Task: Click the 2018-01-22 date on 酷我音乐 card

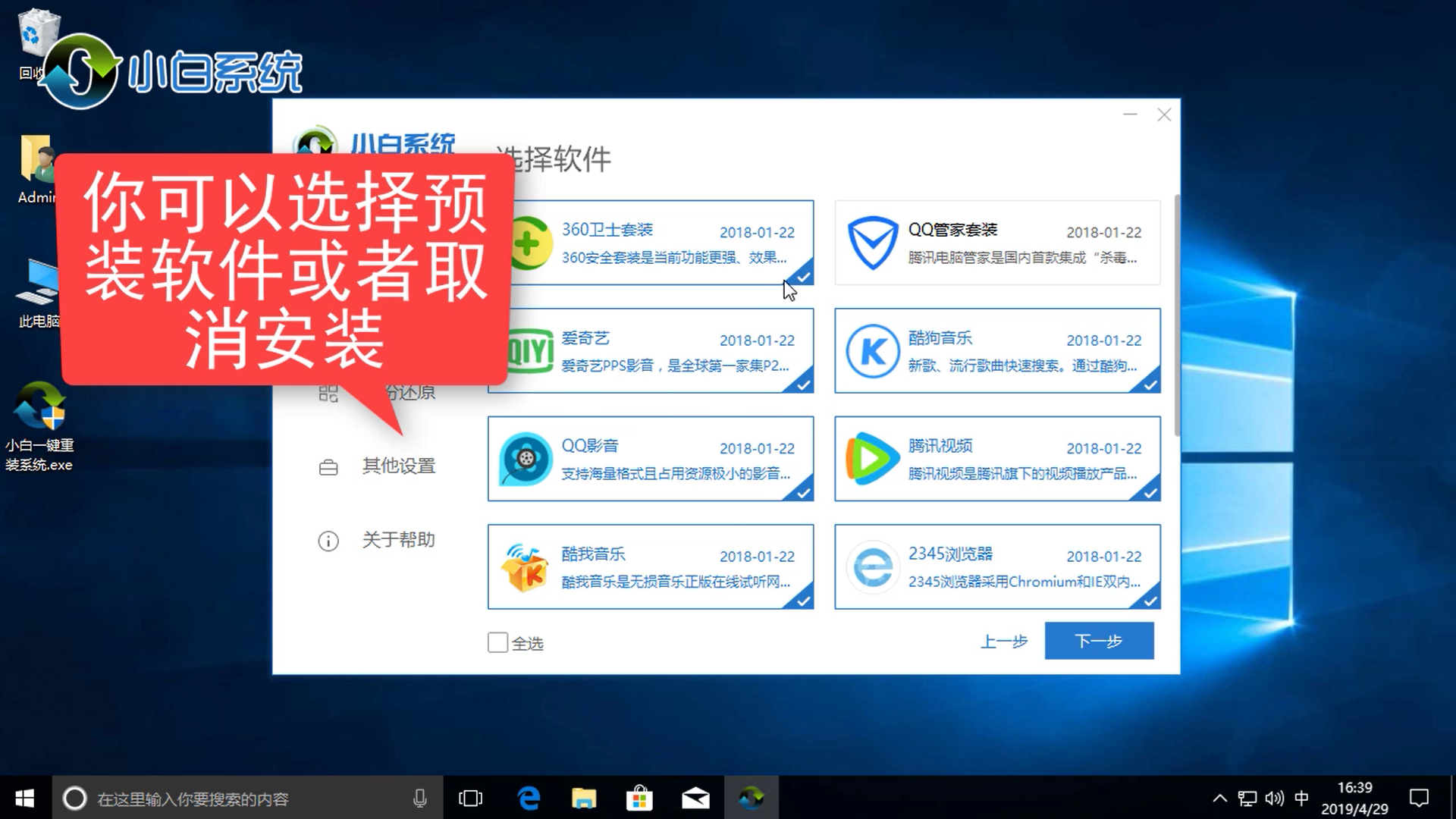Action: 757,557
